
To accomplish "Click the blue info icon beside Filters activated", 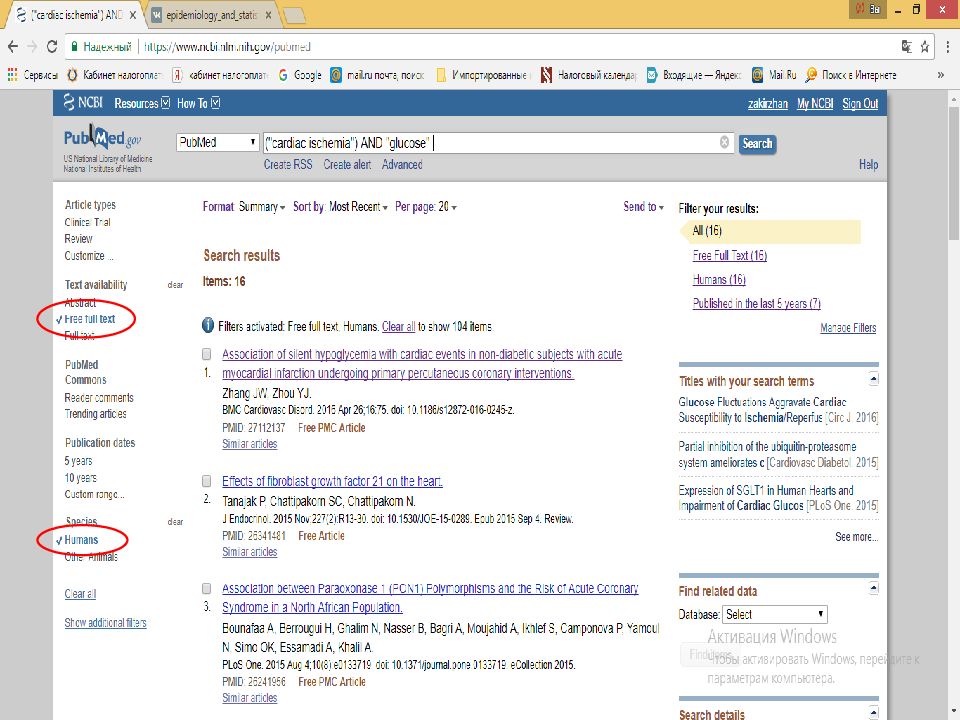I will 208,326.
